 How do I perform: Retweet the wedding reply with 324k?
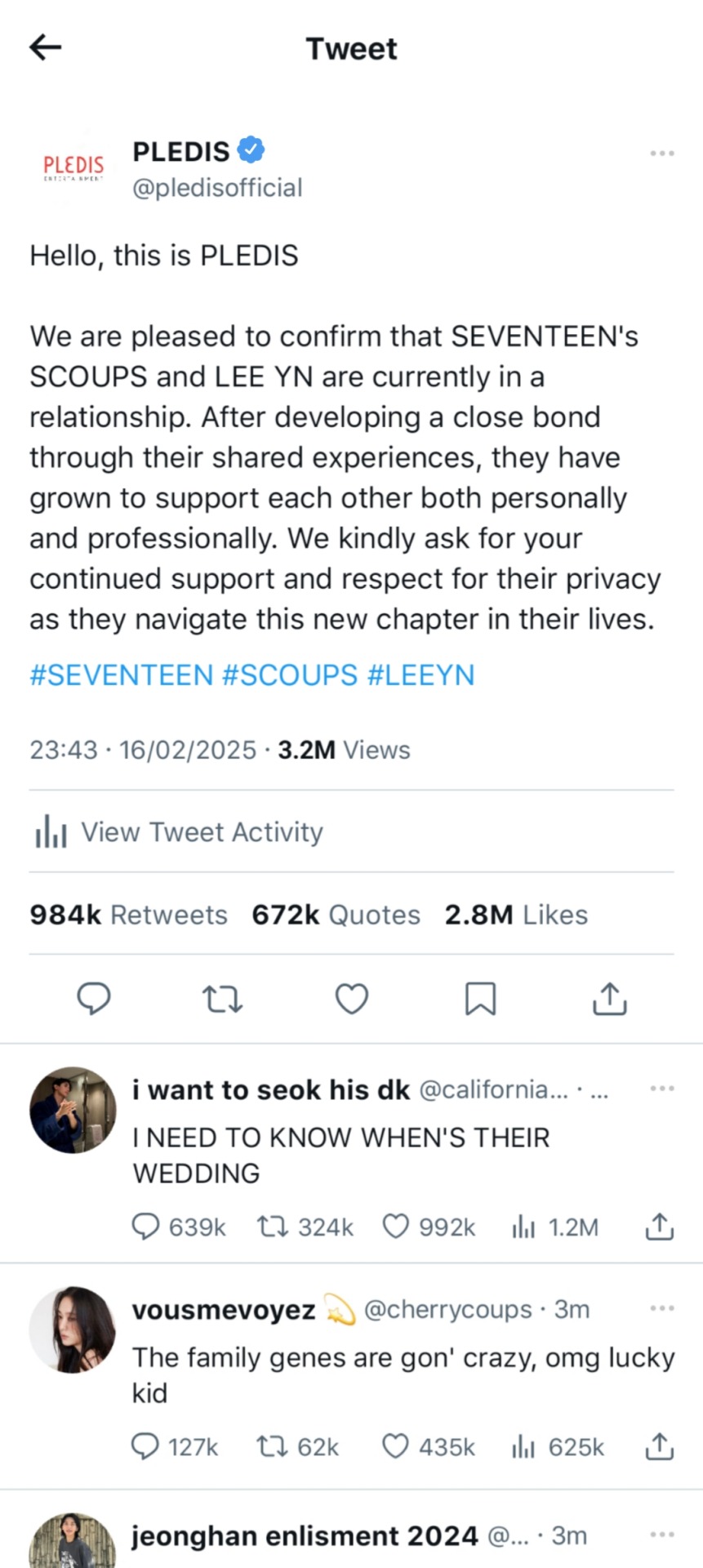[271, 1226]
